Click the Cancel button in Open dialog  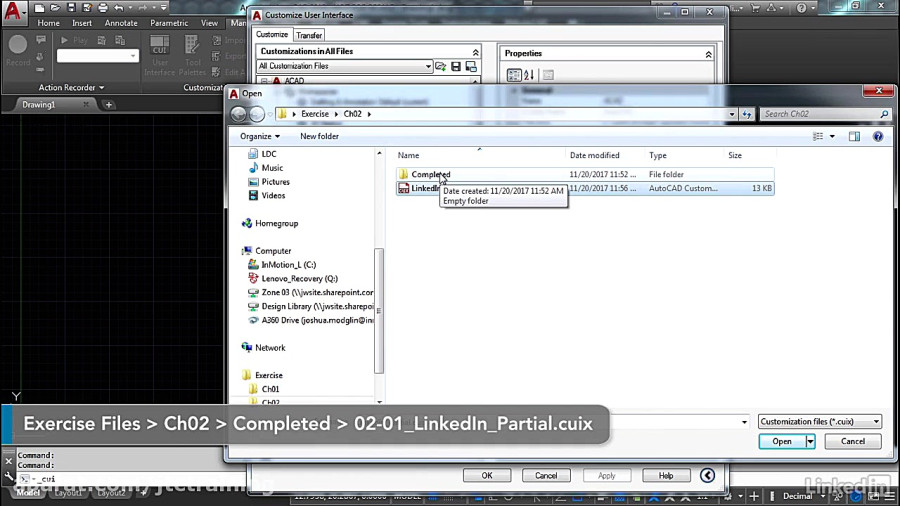[x=852, y=441]
